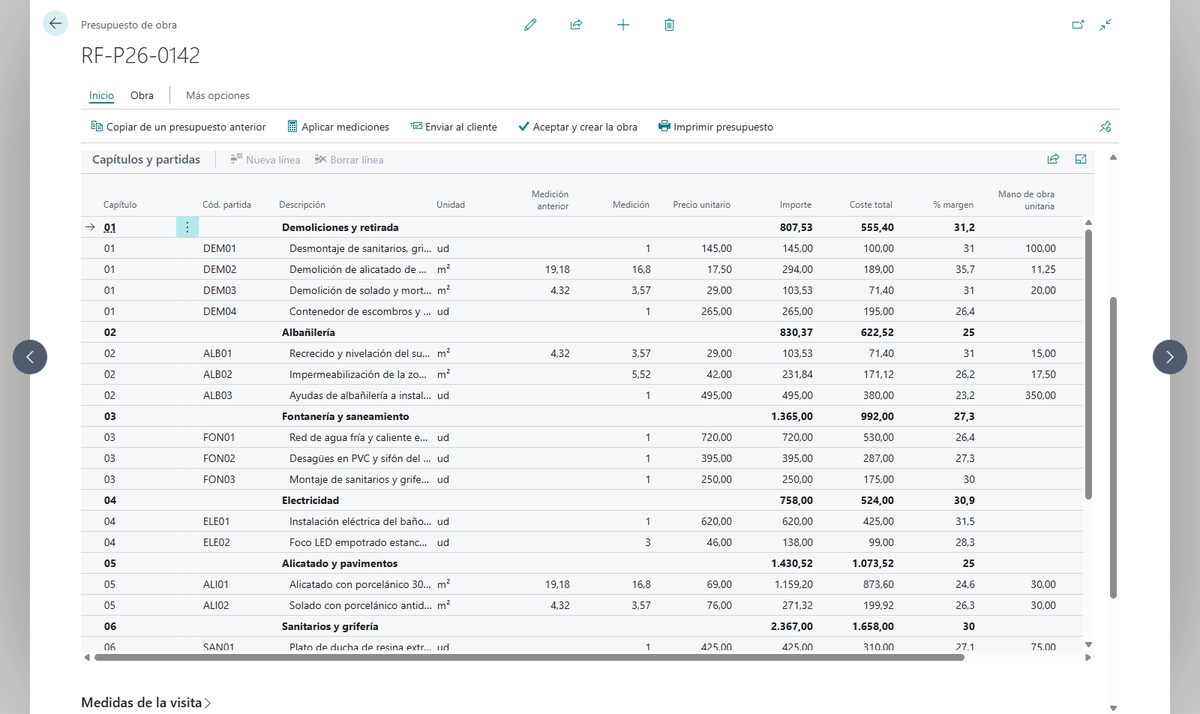Select the Fontanería y saneamiento chapter row
Image resolution: width=1200 pixels, height=714 pixels.
581,416
